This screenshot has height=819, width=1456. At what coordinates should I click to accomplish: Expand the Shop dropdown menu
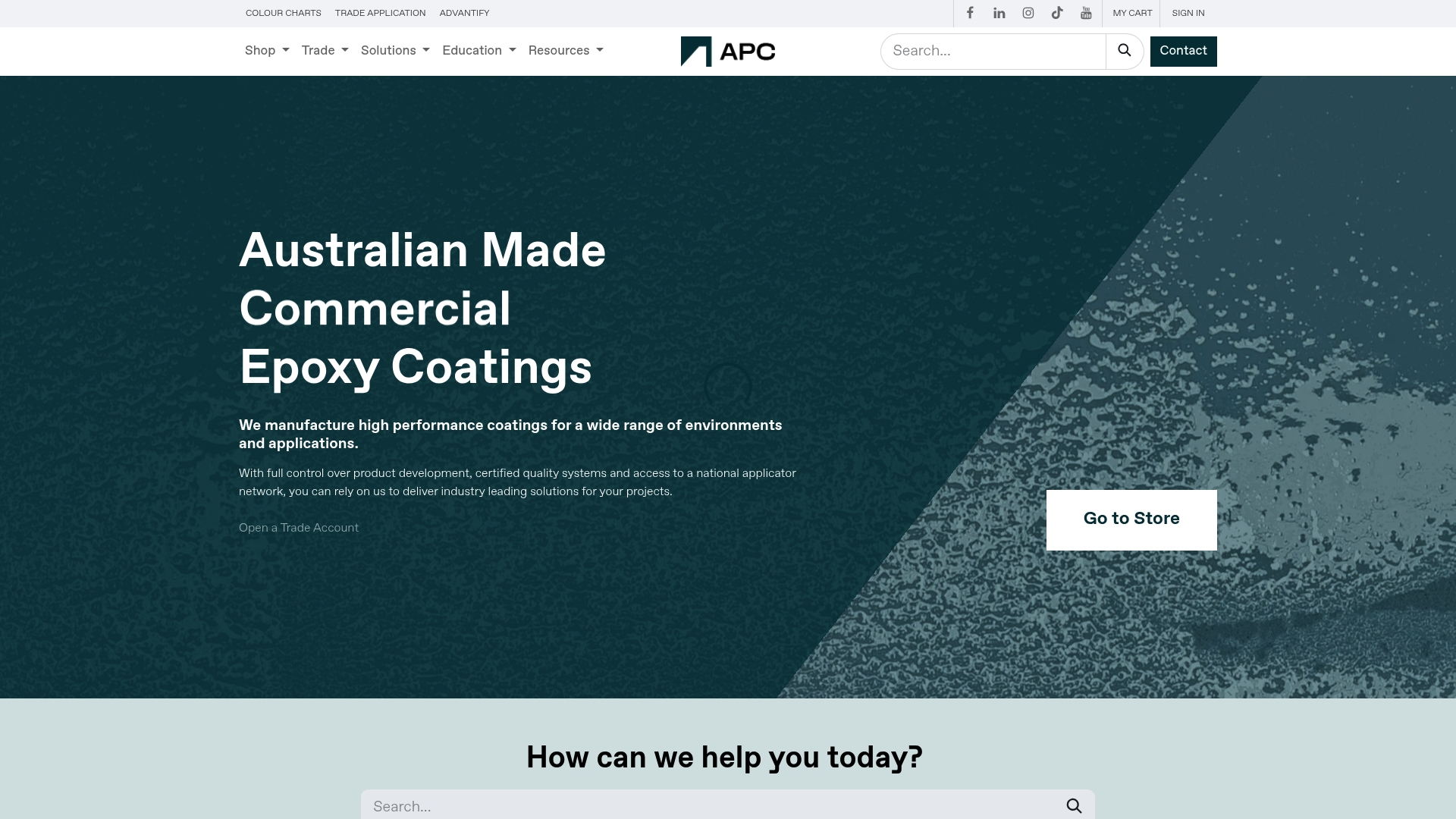[x=266, y=51]
